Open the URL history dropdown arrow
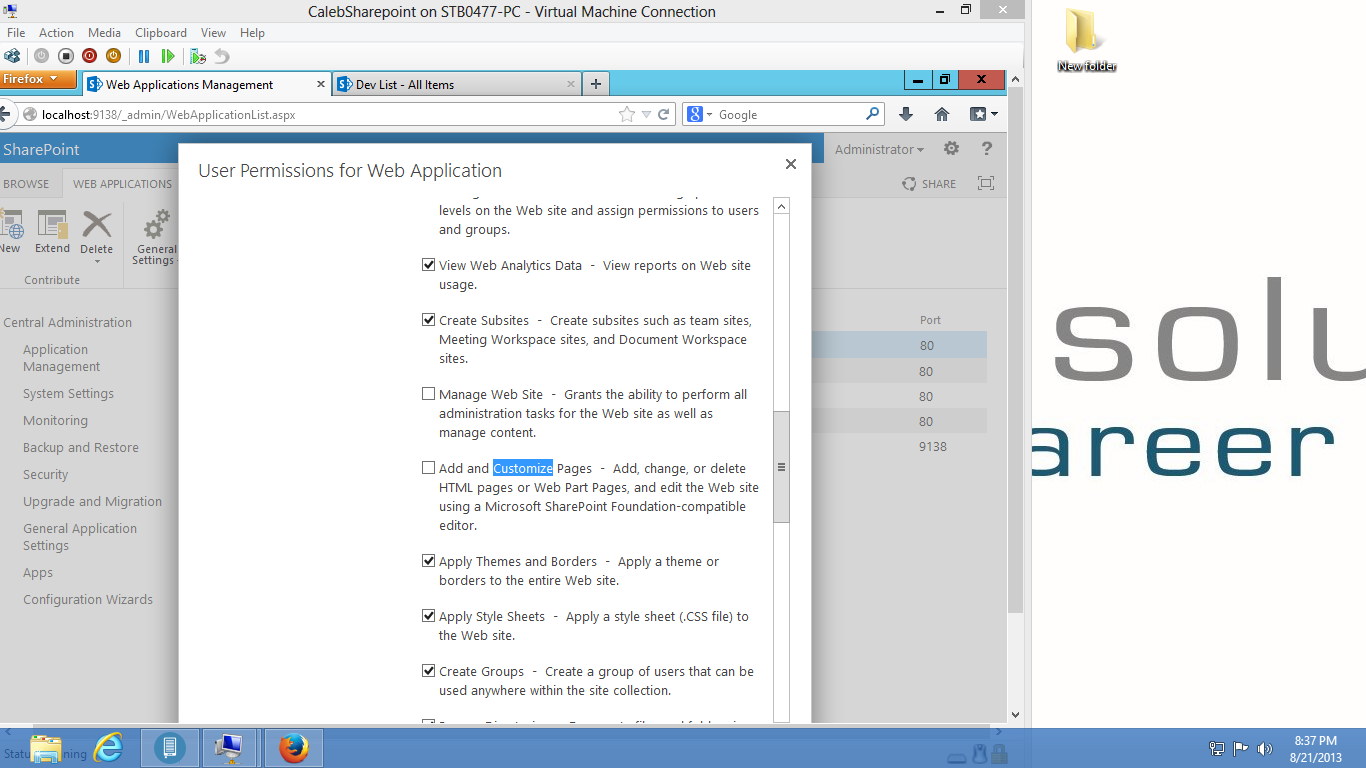This screenshot has width=1366, height=768. click(646, 114)
